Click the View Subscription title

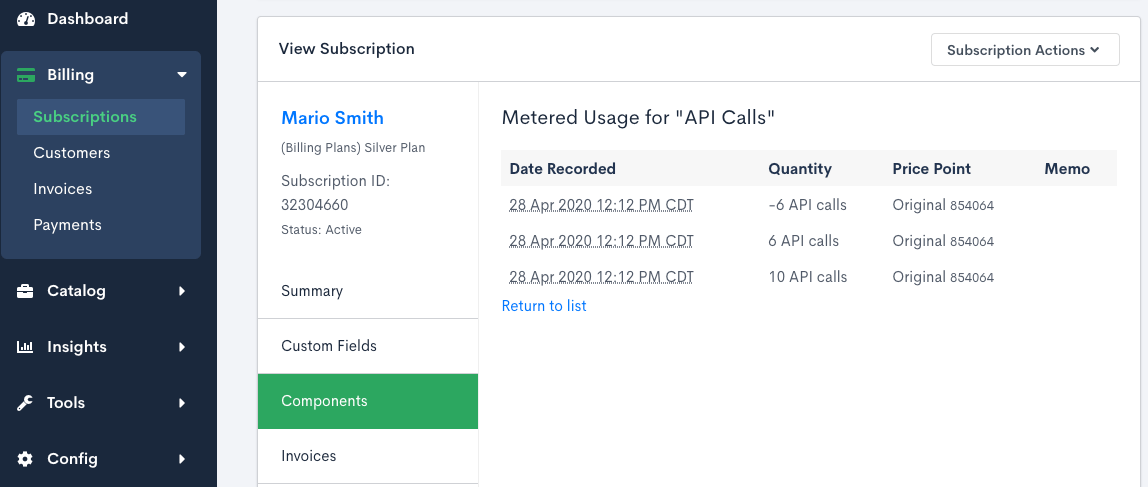pyautogui.click(x=346, y=49)
